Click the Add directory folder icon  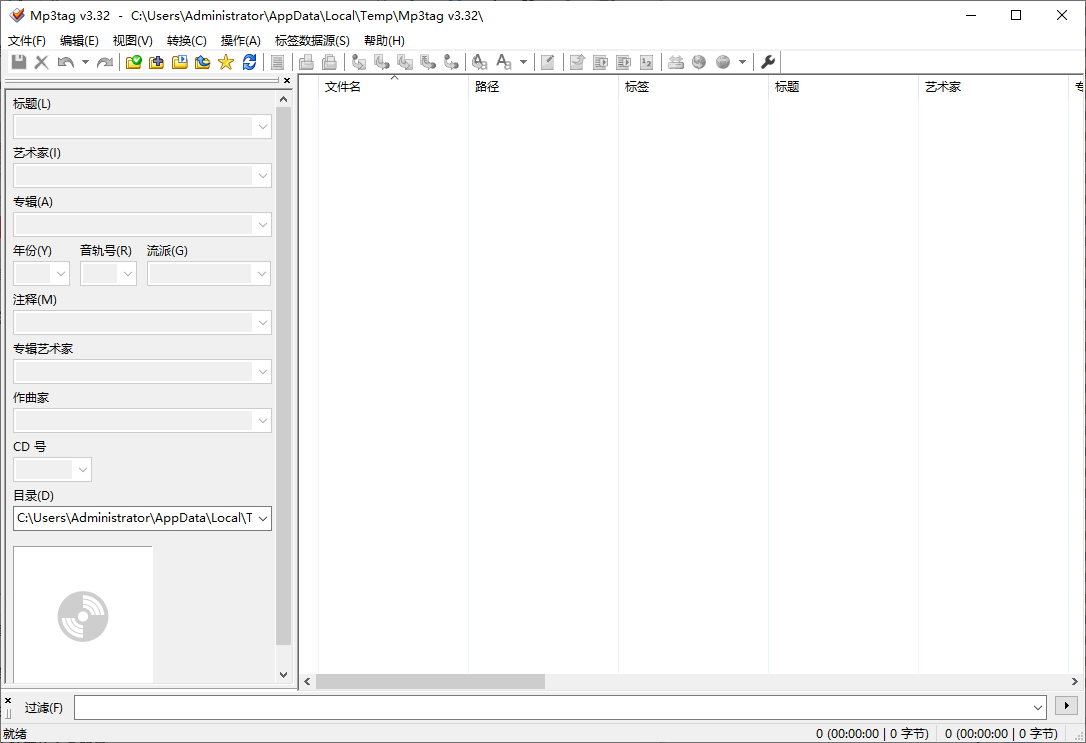pos(157,62)
